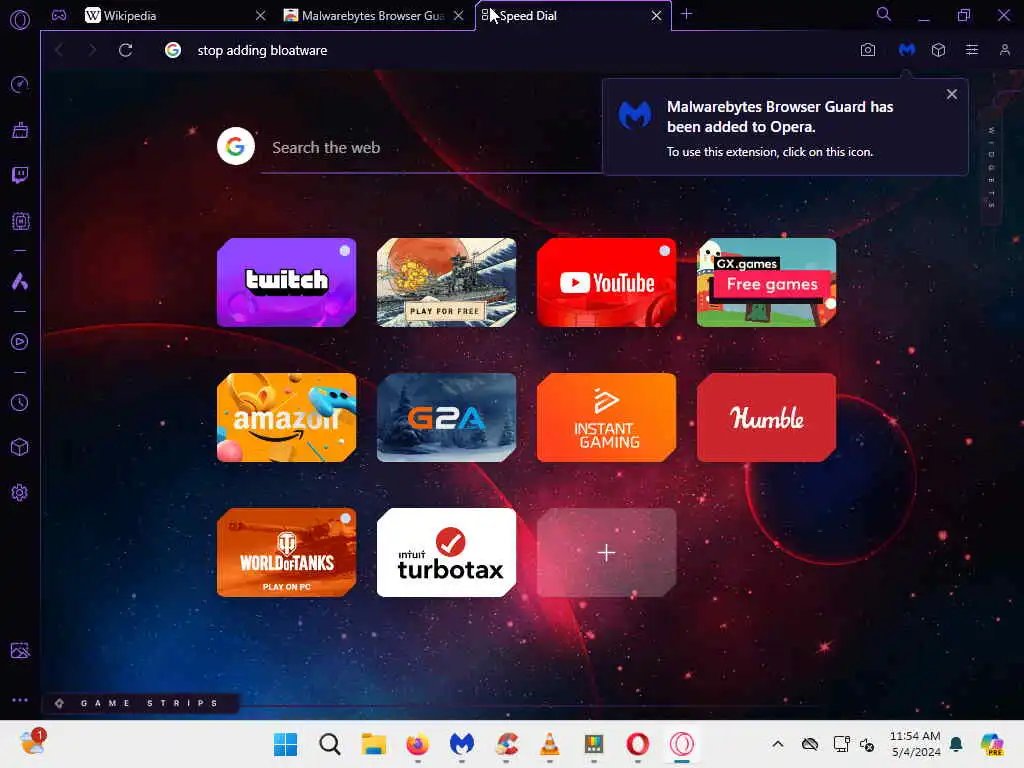Click the address bar text
1024x768 pixels.
pos(262,50)
